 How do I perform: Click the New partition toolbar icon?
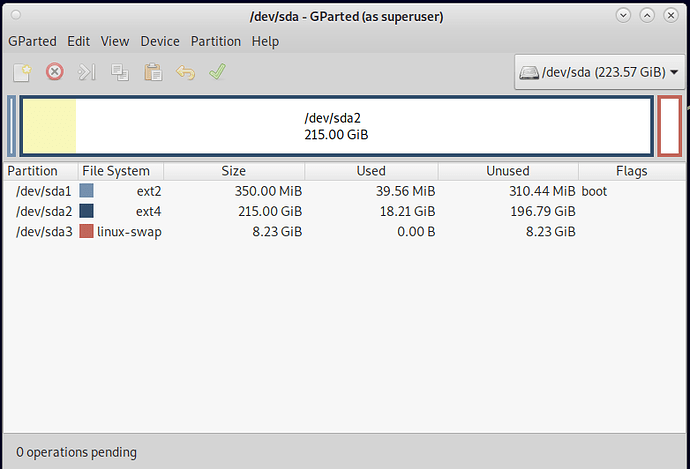[x=22, y=72]
